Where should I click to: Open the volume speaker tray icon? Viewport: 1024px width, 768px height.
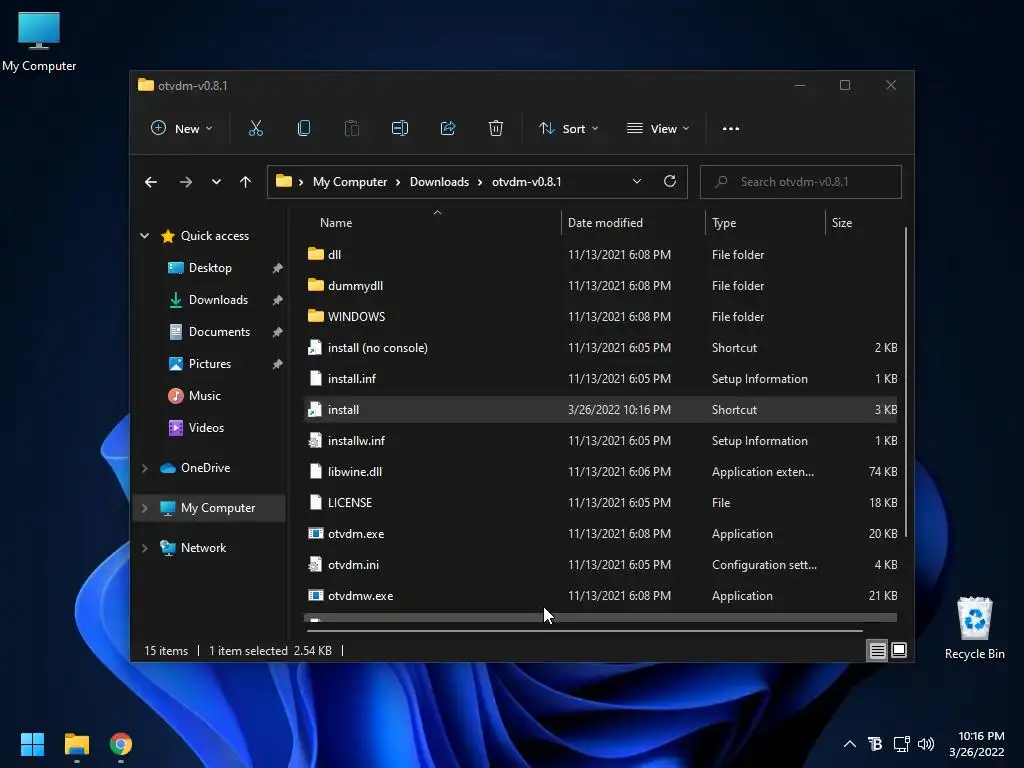click(x=926, y=744)
